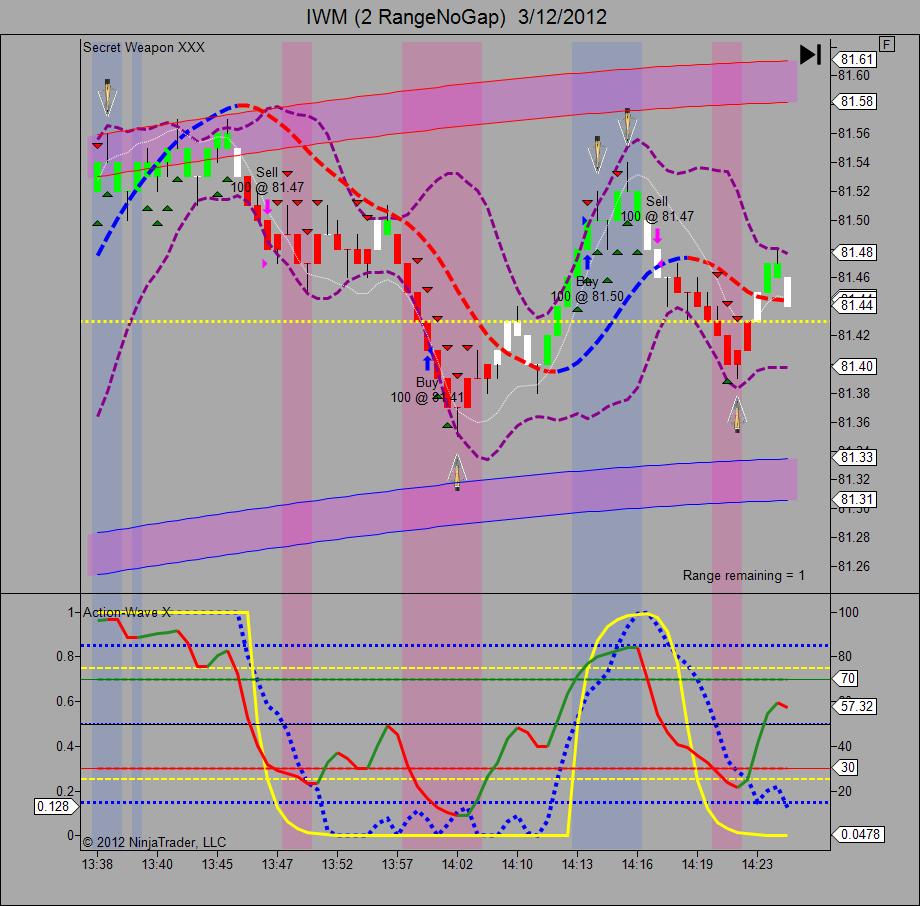Click the 0.128 left axis marker

pos(56,806)
